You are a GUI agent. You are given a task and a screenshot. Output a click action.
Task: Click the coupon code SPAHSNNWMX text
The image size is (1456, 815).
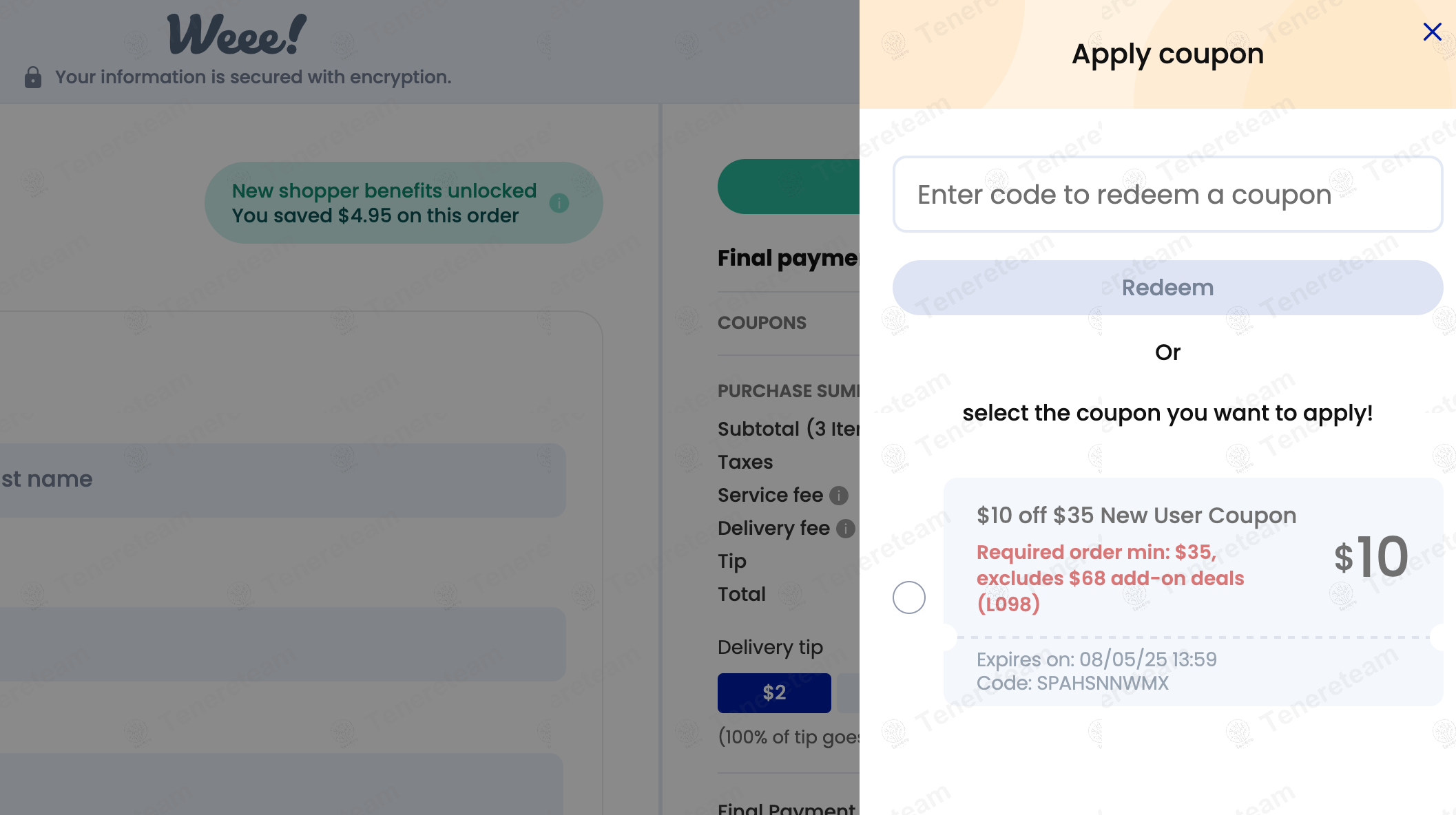coord(1072,684)
